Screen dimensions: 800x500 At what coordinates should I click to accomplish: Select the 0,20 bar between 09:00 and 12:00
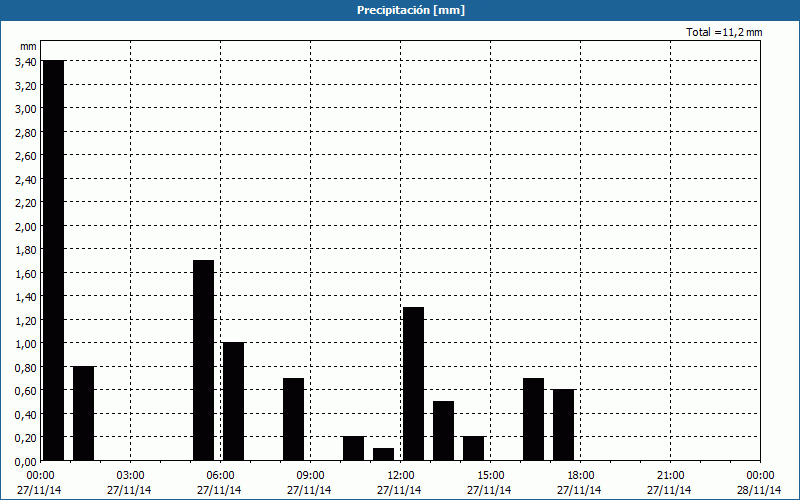coord(354,448)
